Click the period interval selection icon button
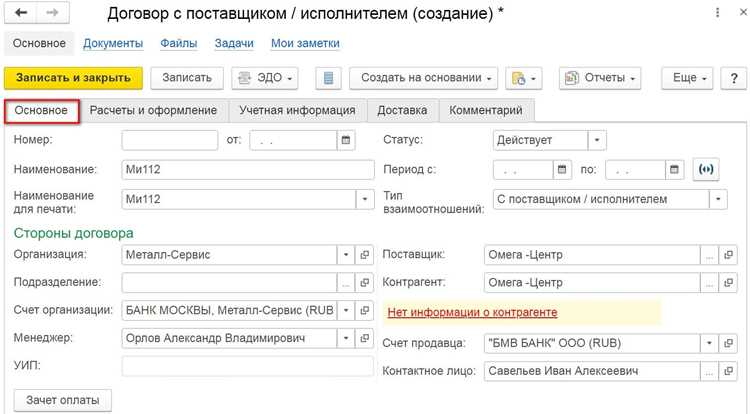 click(x=706, y=169)
